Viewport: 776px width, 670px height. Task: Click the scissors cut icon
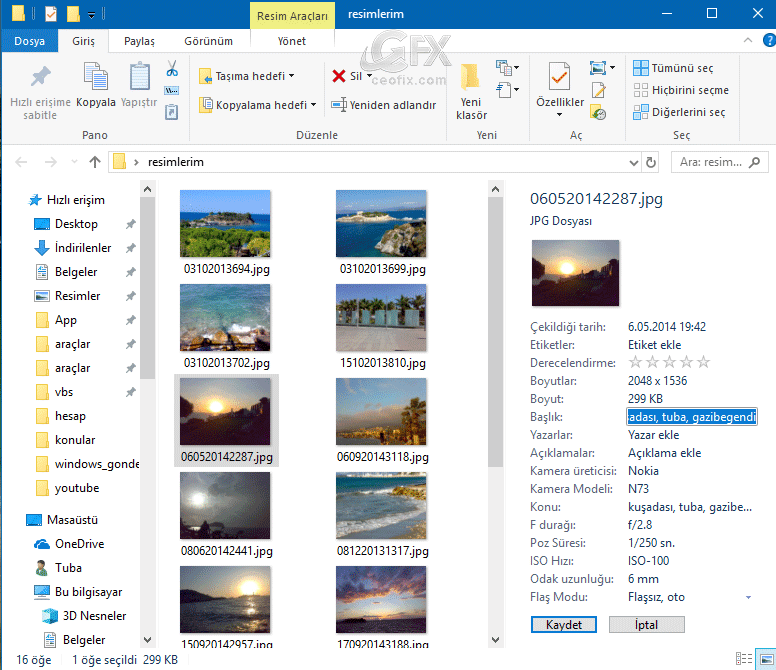tap(172, 68)
